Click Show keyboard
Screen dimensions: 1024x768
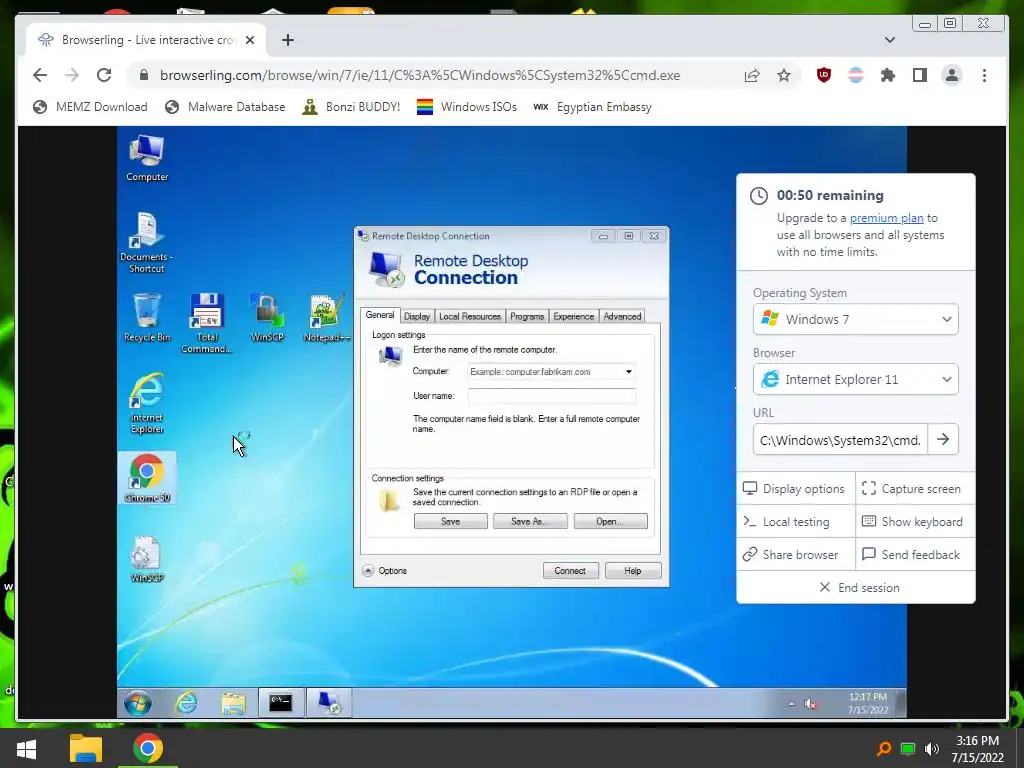pos(915,522)
